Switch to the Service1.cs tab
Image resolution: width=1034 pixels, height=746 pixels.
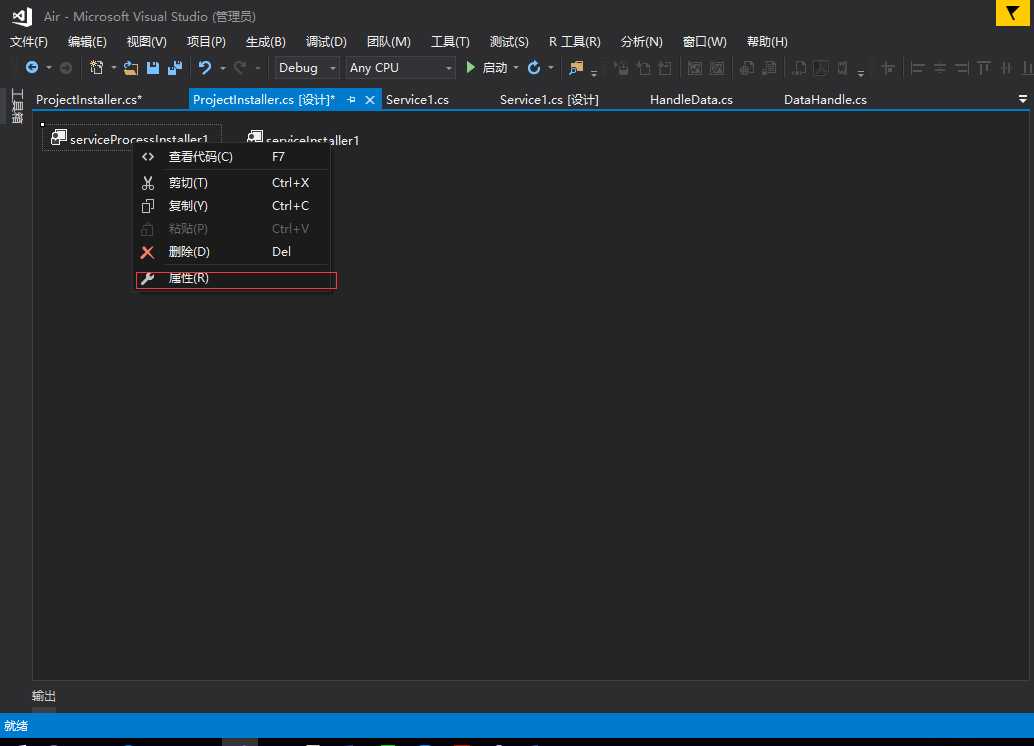417,100
